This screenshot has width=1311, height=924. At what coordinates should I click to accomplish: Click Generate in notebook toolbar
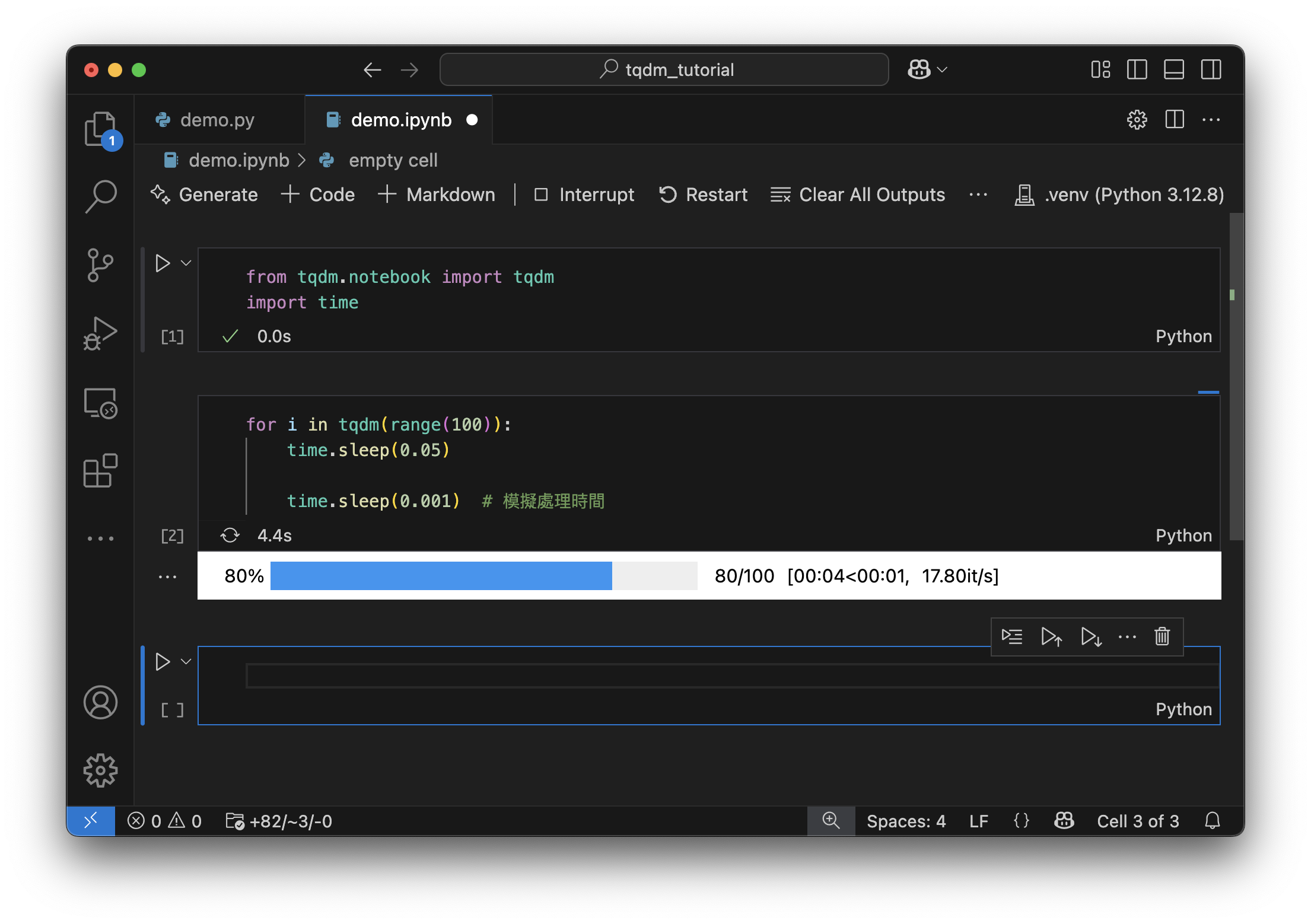pyautogui.click(x=204, y=195)
